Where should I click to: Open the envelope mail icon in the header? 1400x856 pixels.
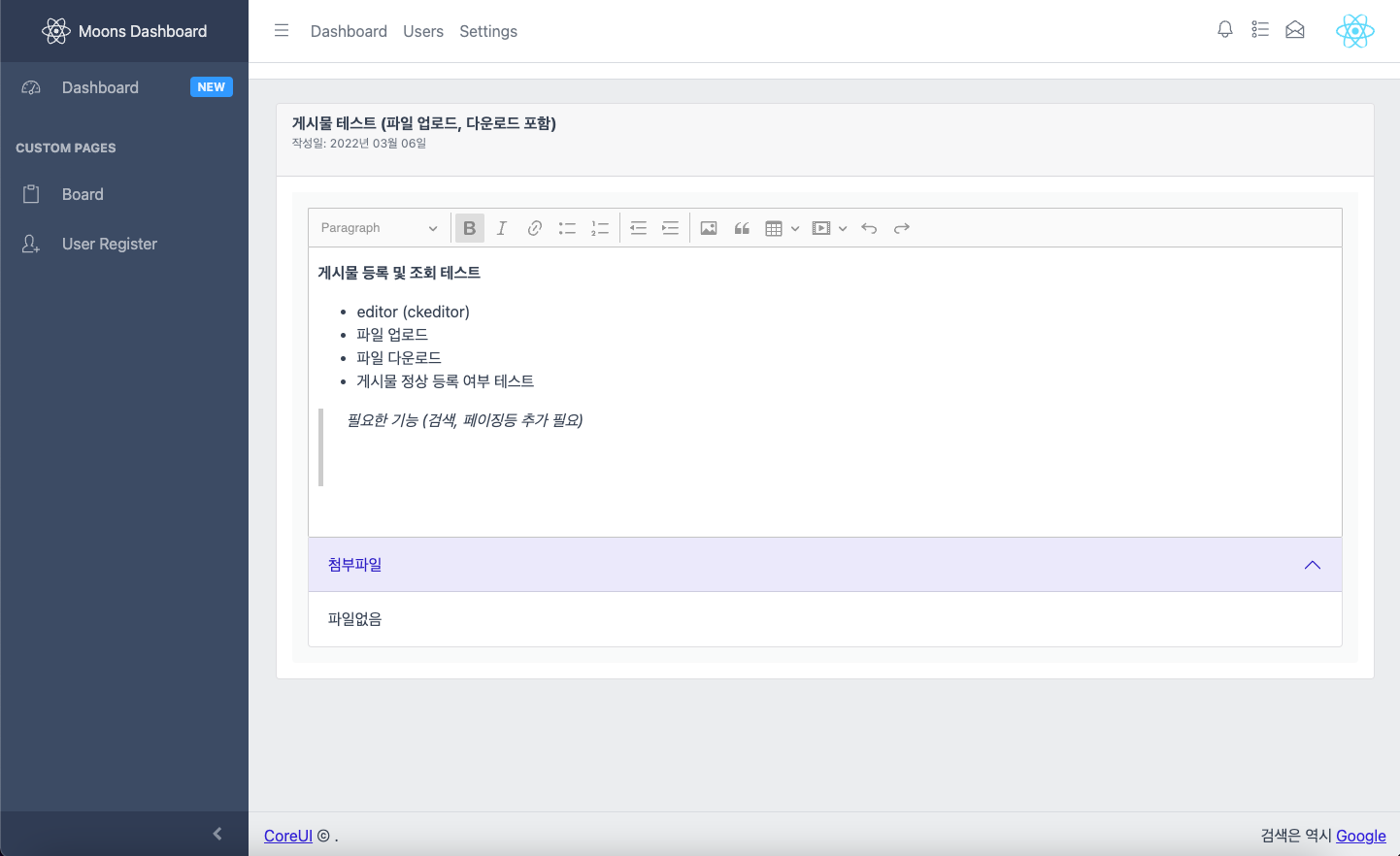1294,29
